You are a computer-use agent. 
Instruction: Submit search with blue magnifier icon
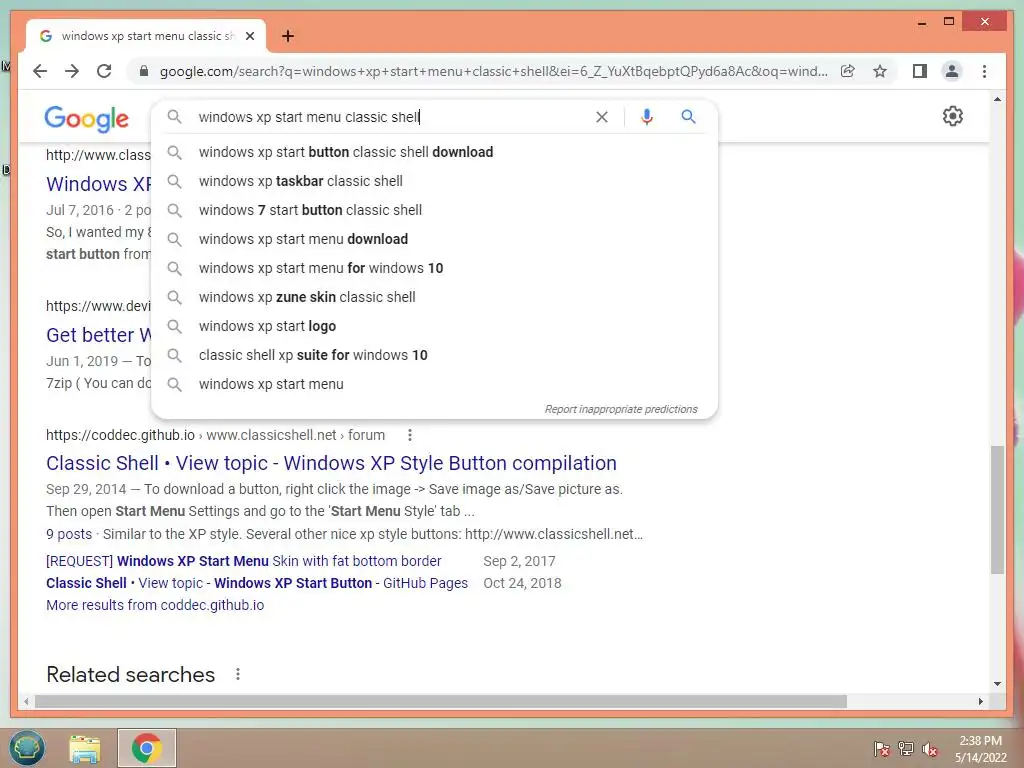click(x=688, y=117)
